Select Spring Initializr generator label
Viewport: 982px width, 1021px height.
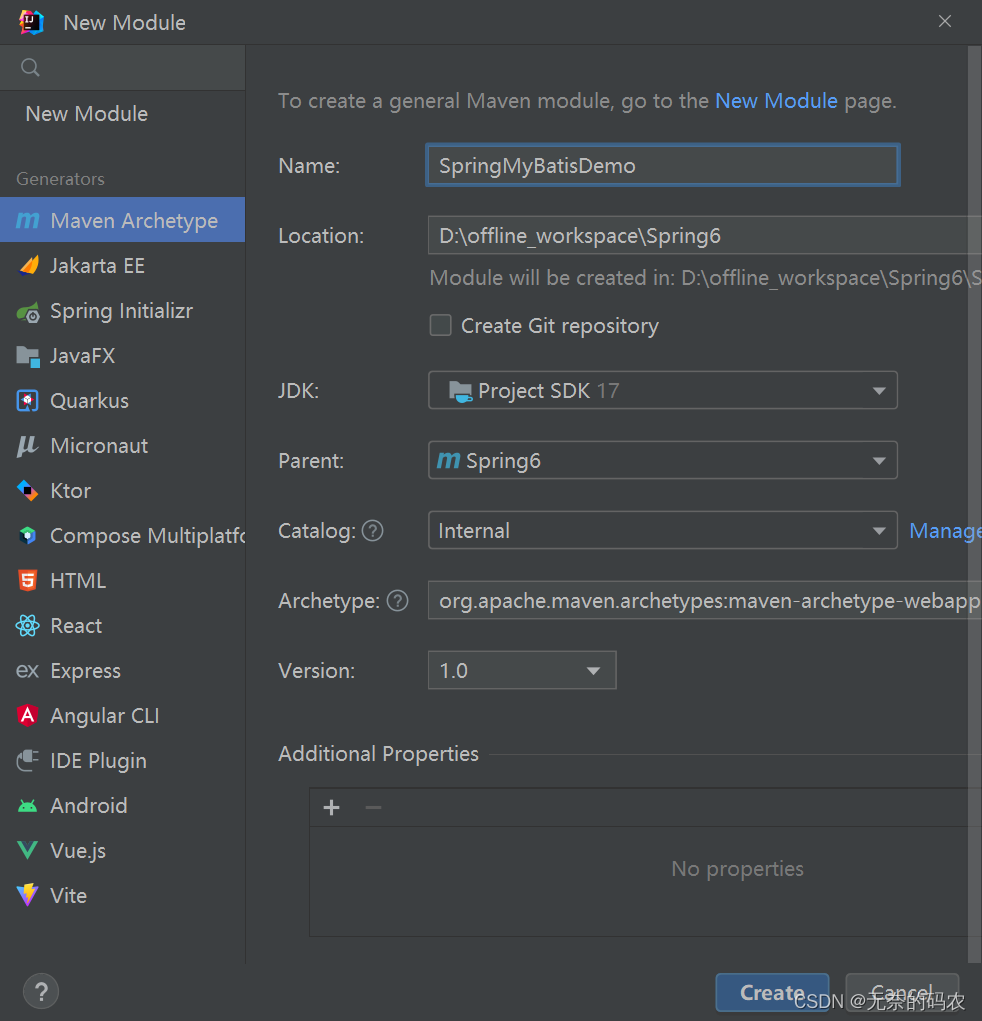122,311
